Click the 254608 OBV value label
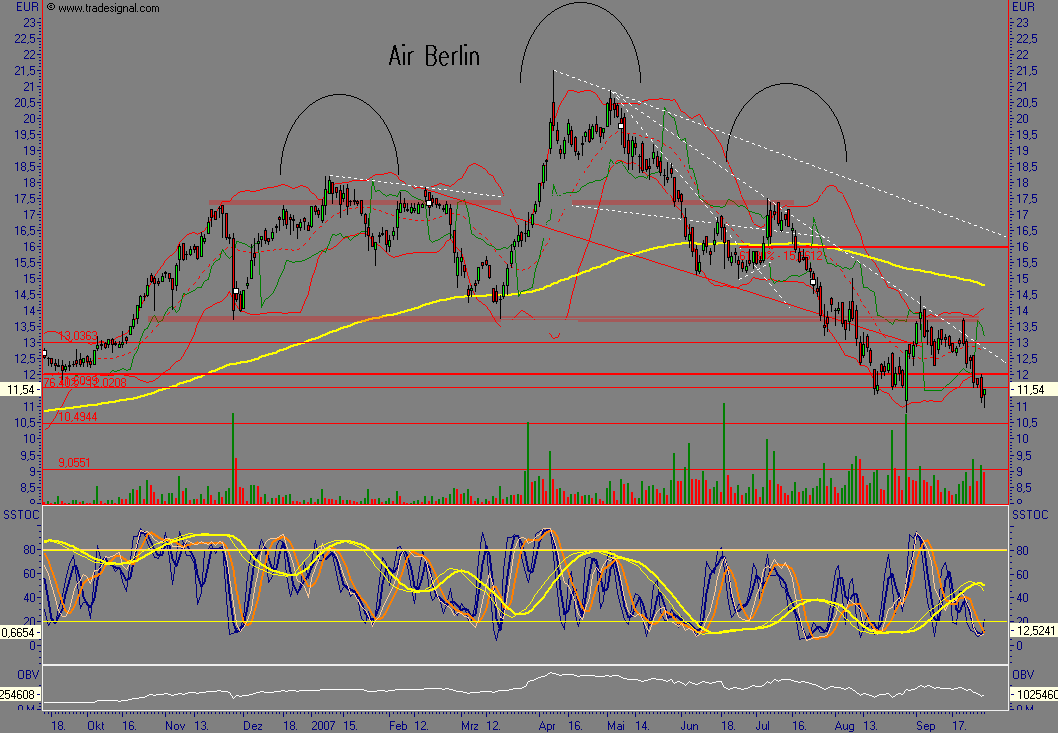 21,693
